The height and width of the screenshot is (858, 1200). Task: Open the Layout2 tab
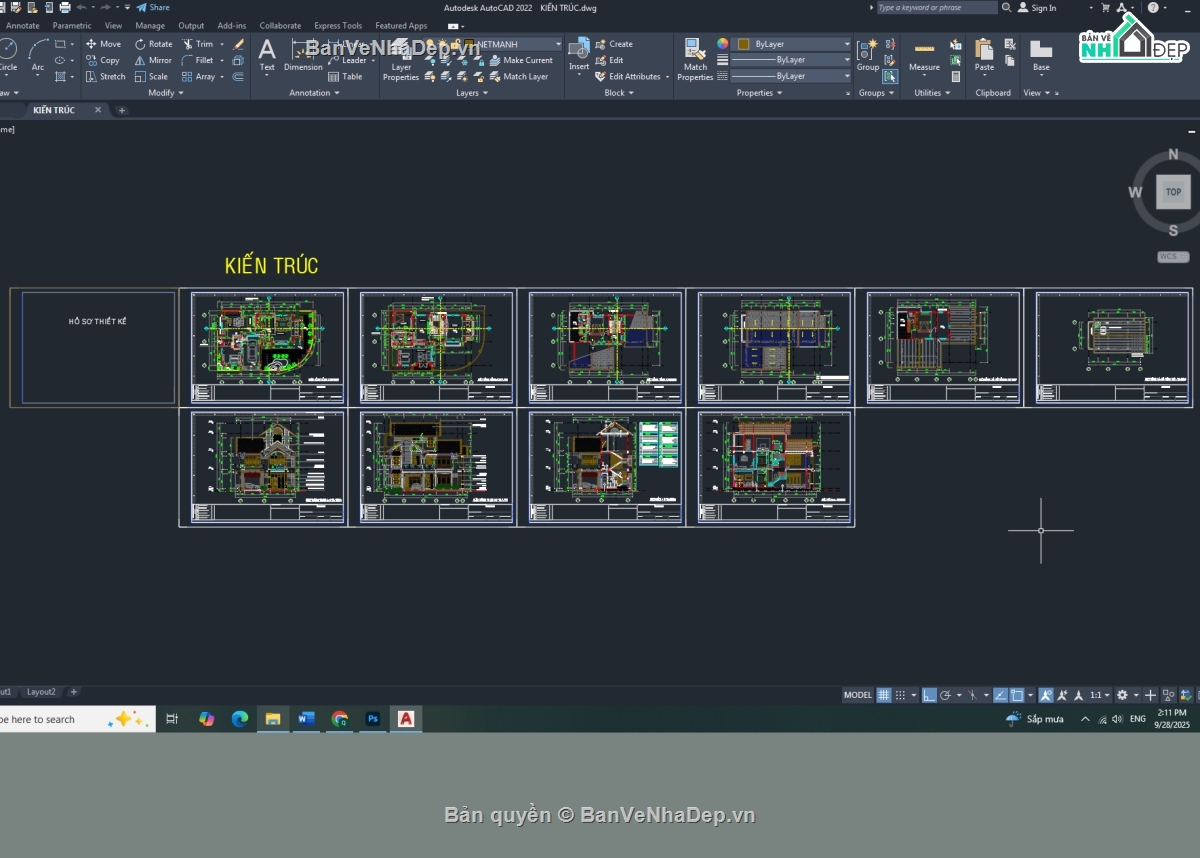point(41,692)
